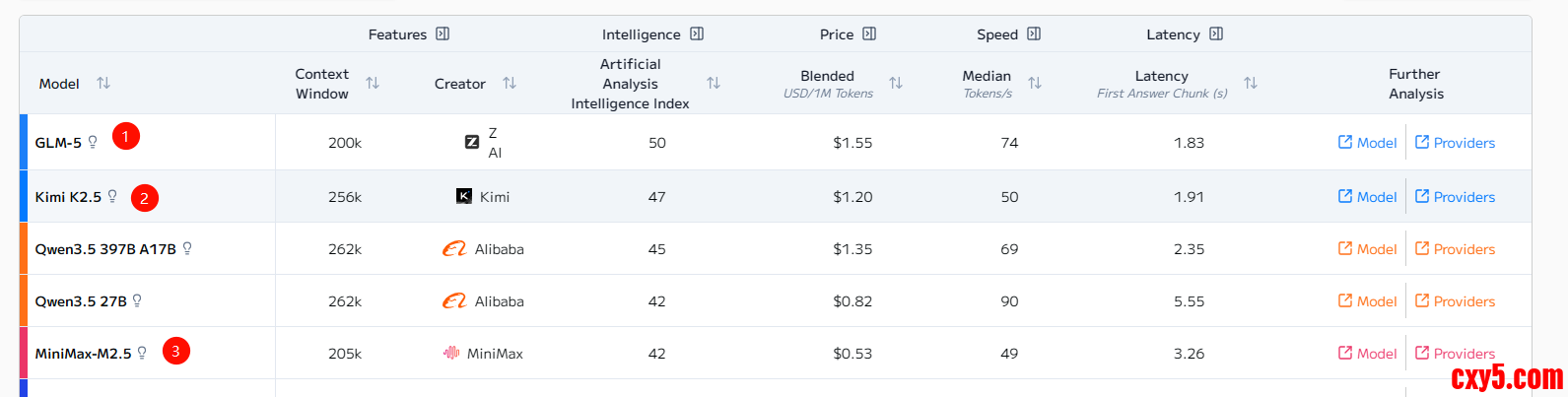Image resolution: width=1568 pixels, height=397 pixels.
Task: Collapse the Intelligence column group
Action: click(697, 33)
